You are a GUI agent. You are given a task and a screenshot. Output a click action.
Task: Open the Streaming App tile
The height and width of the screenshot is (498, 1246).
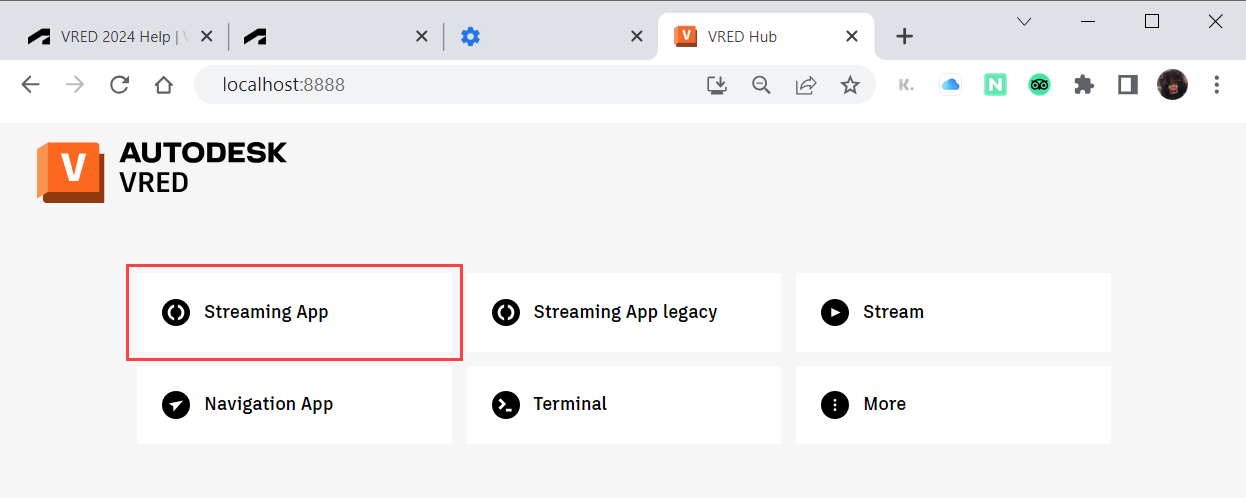[x=294, y=312]
